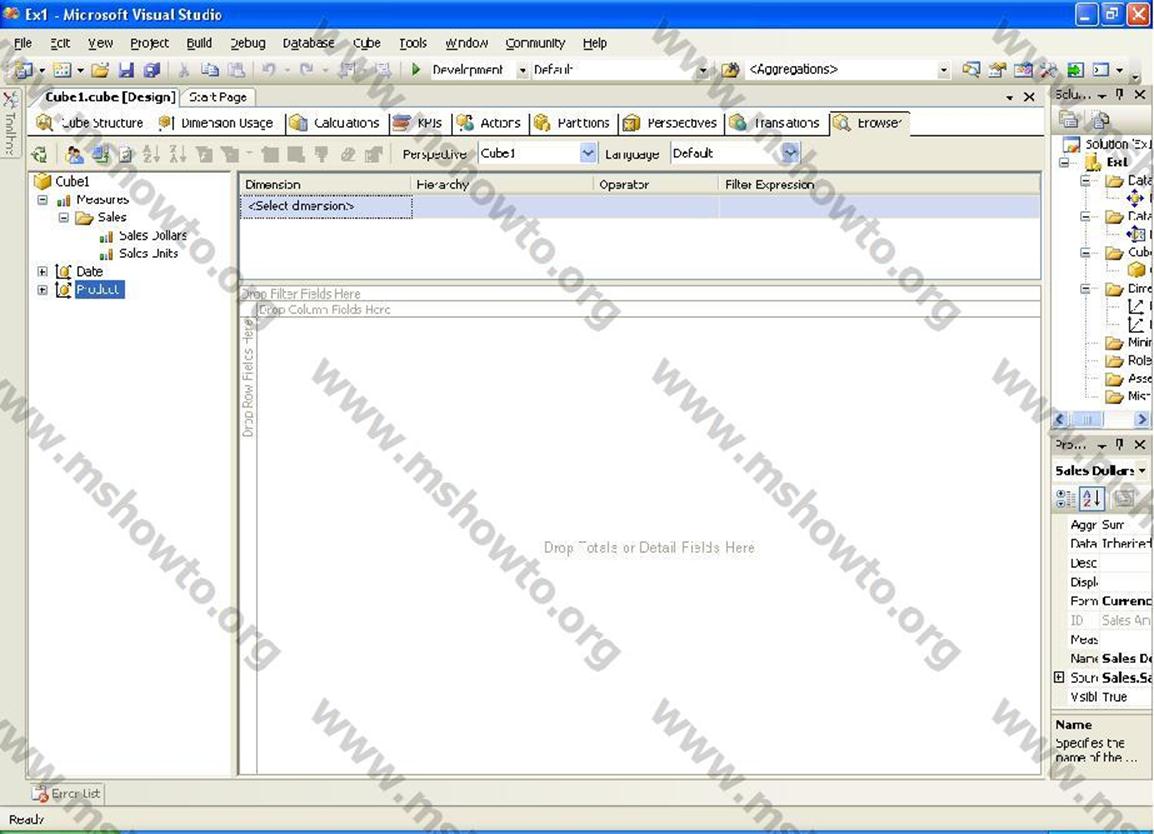Click the Reconnect refresh icon in Browser toolbar

(x=40, y=154)
